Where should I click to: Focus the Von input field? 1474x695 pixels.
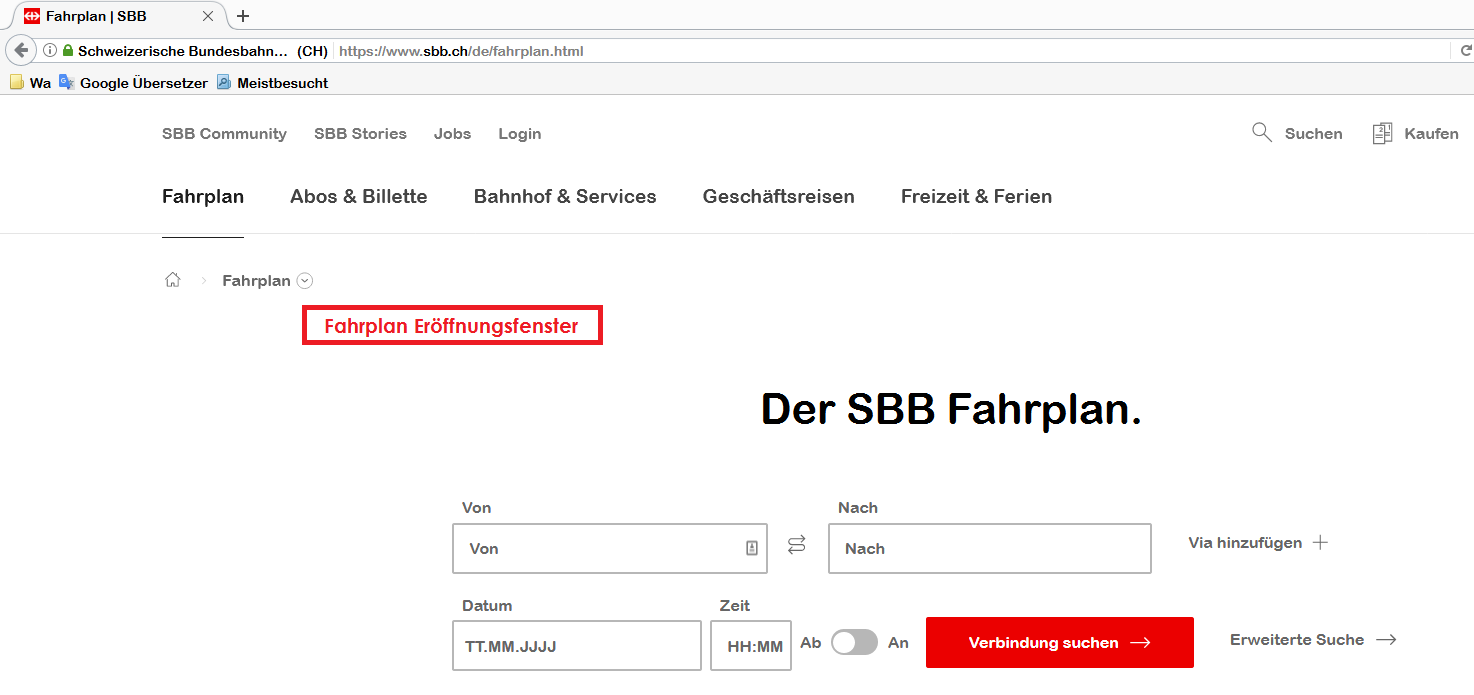610,548
